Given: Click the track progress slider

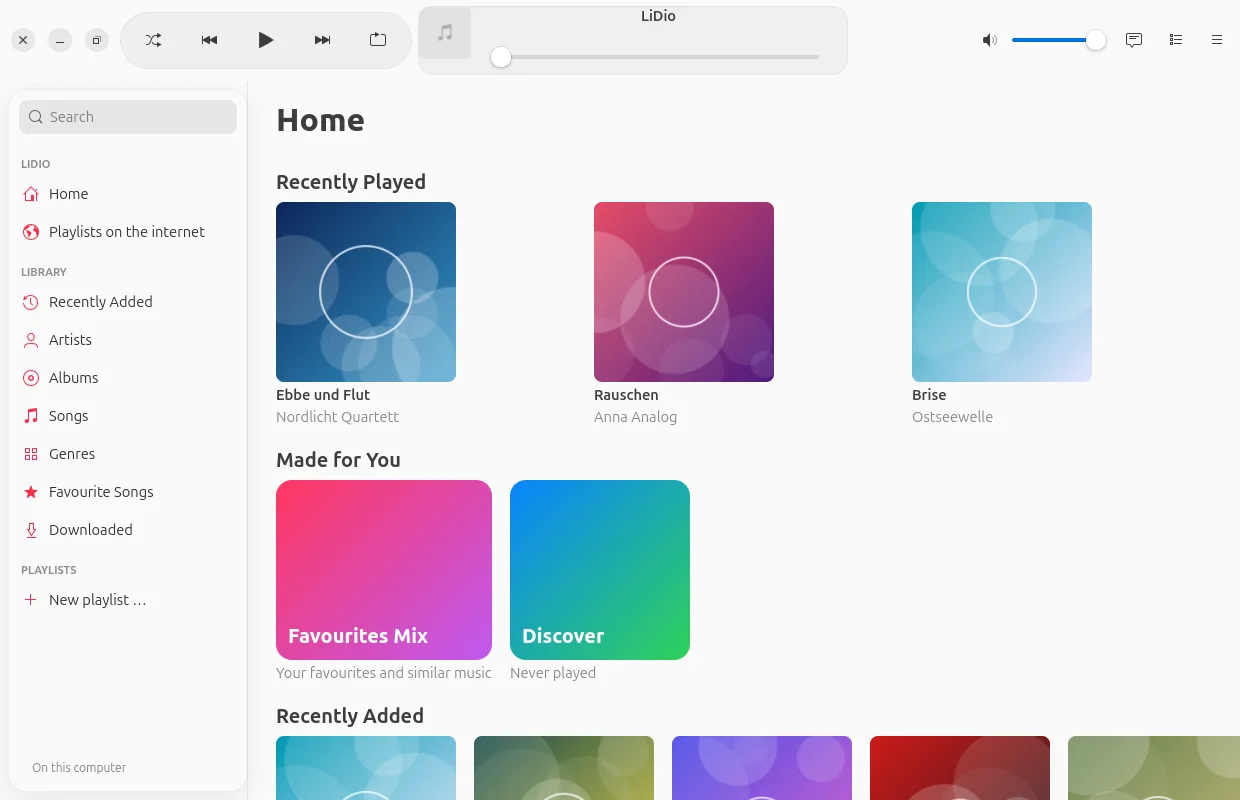Looking at the screenshot, I should pos(655,57).
